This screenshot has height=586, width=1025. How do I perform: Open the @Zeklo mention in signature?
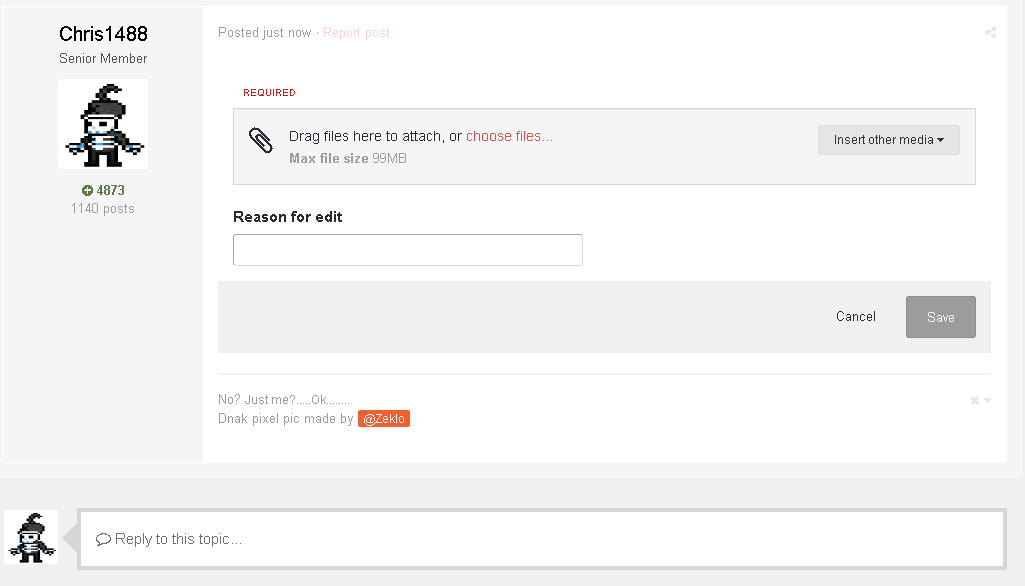[x=384, y=419]
